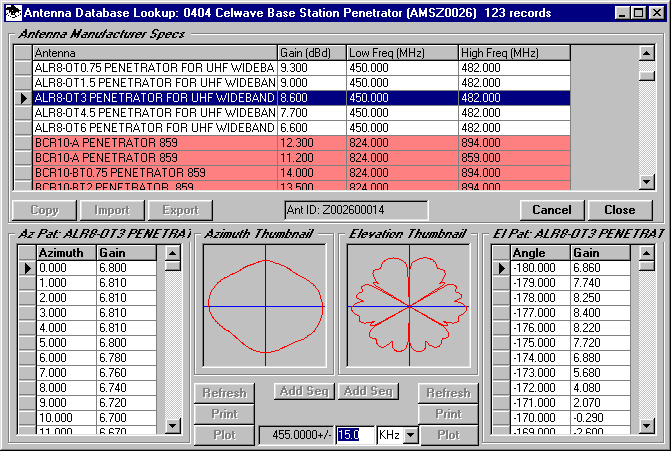
Task: Maximize the Antenna Database Lookup window
Action: pos(638,13)
